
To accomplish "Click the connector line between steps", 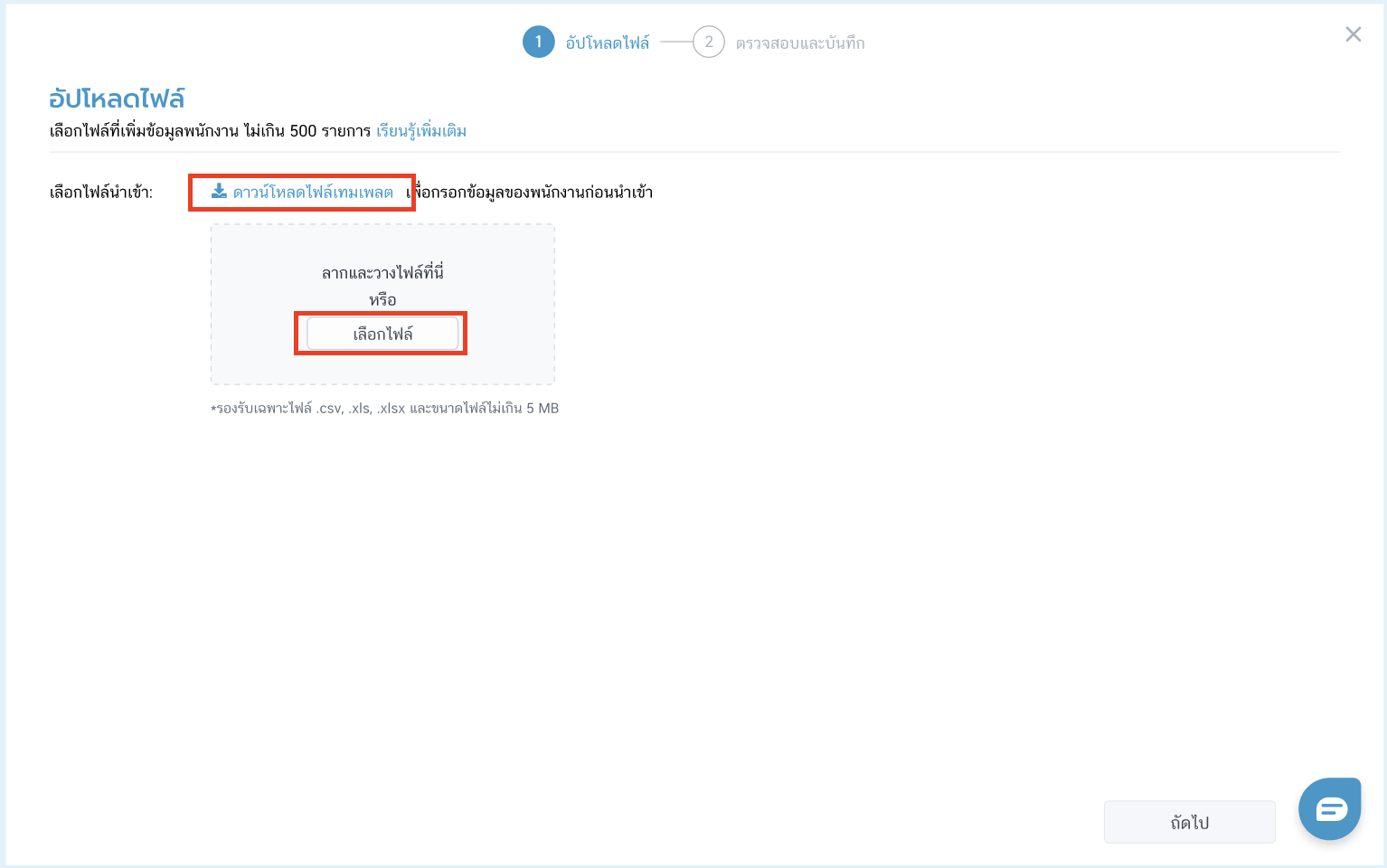I will 675,42.
